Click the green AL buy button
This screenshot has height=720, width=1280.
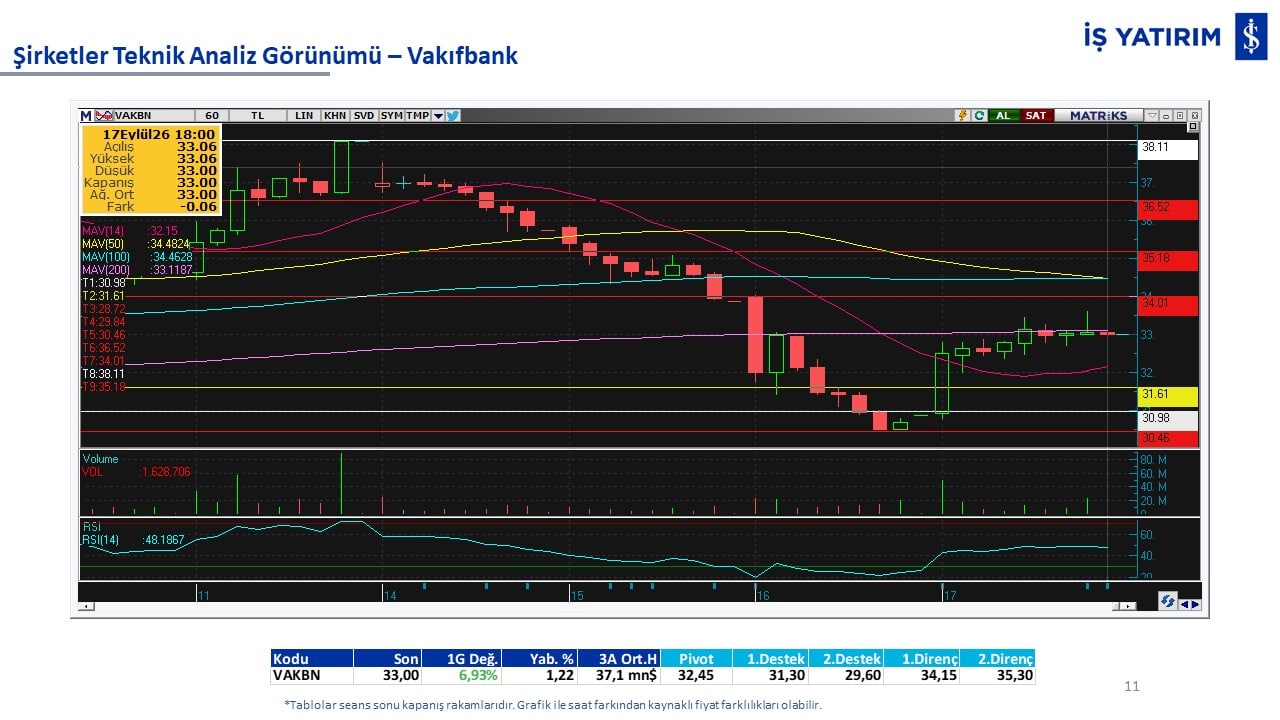[1003, 116]
